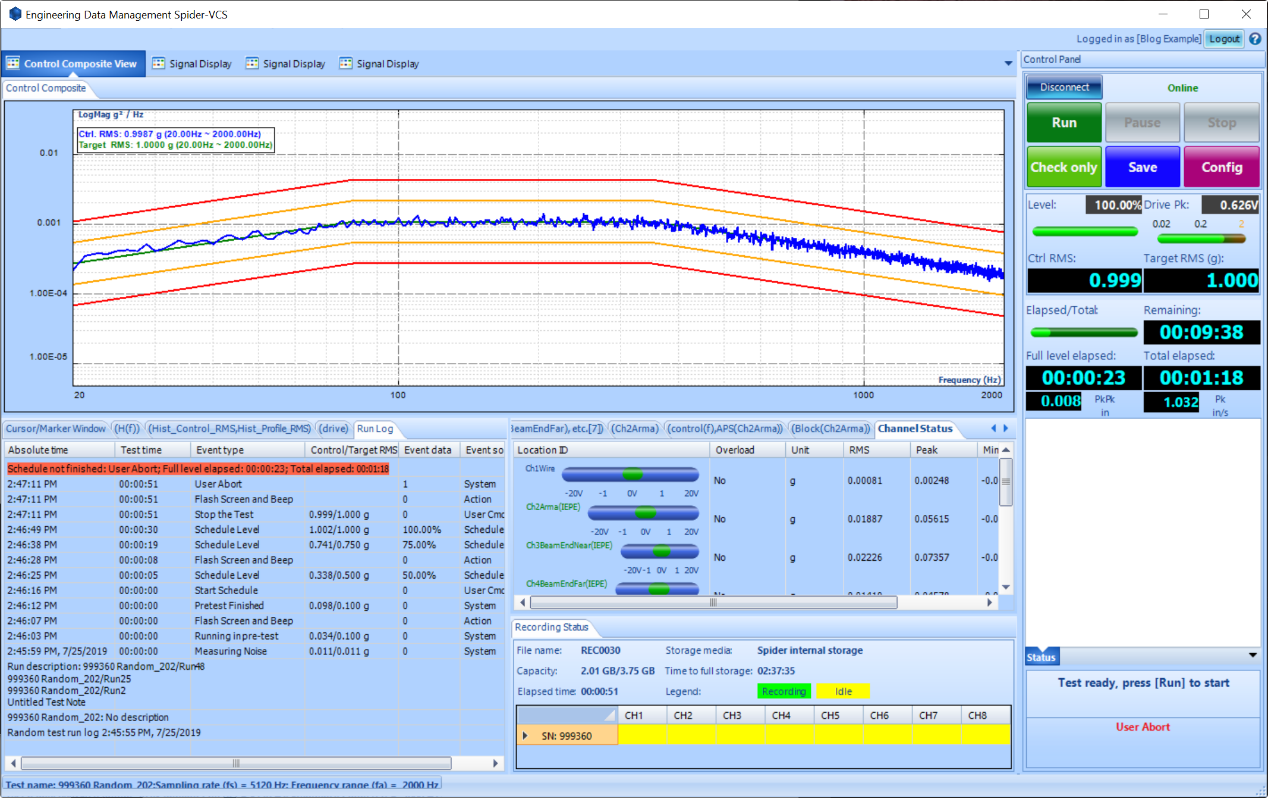Select the Channel Status tab

pyautogui.click(x=914, y=428)
